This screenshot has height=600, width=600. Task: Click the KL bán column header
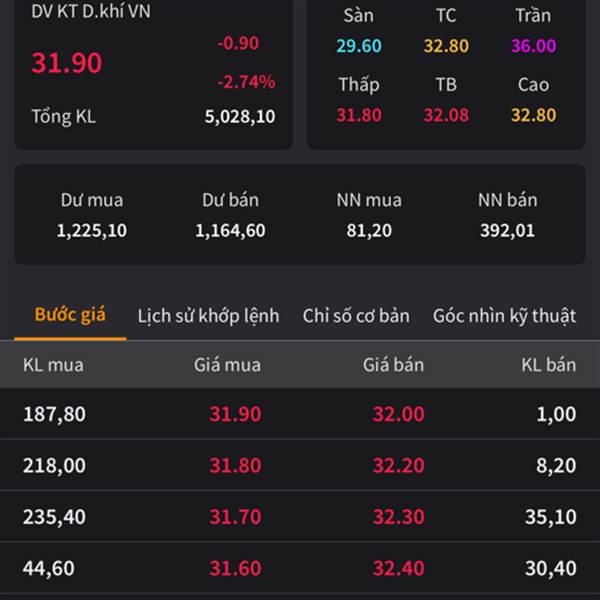(x=548, y=365)
